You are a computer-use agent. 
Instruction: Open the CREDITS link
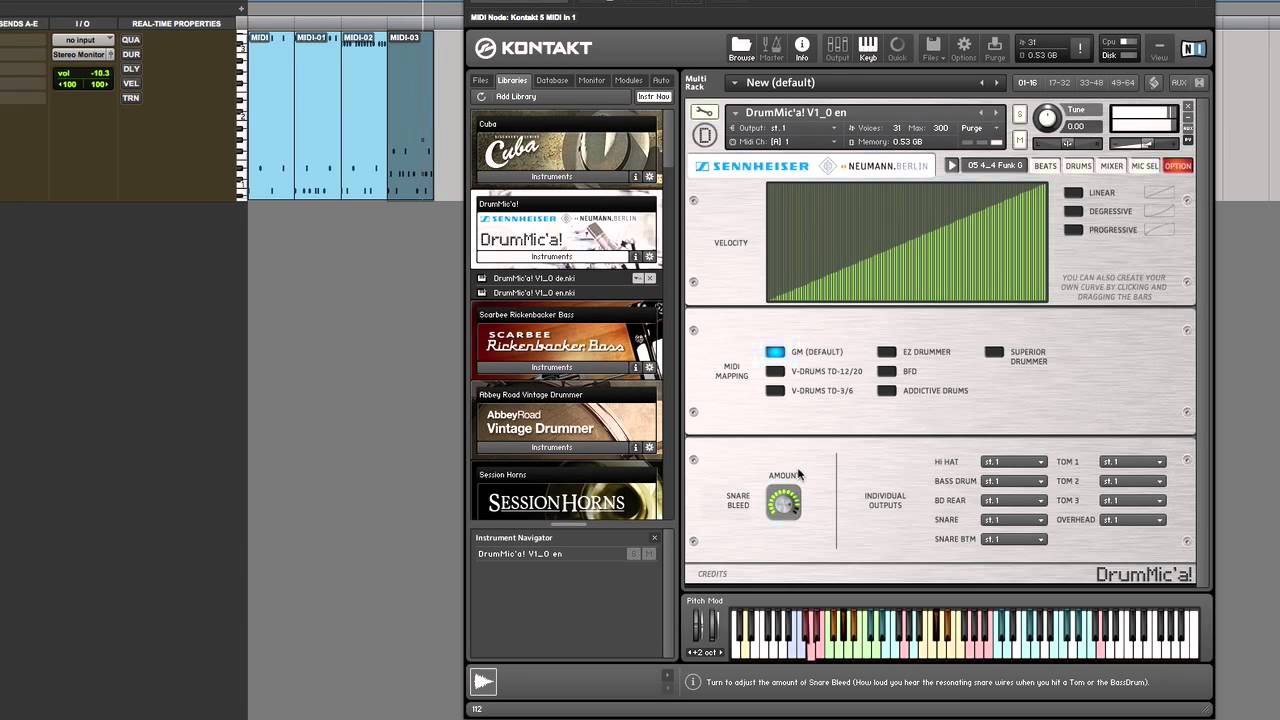tap(712, 574)
